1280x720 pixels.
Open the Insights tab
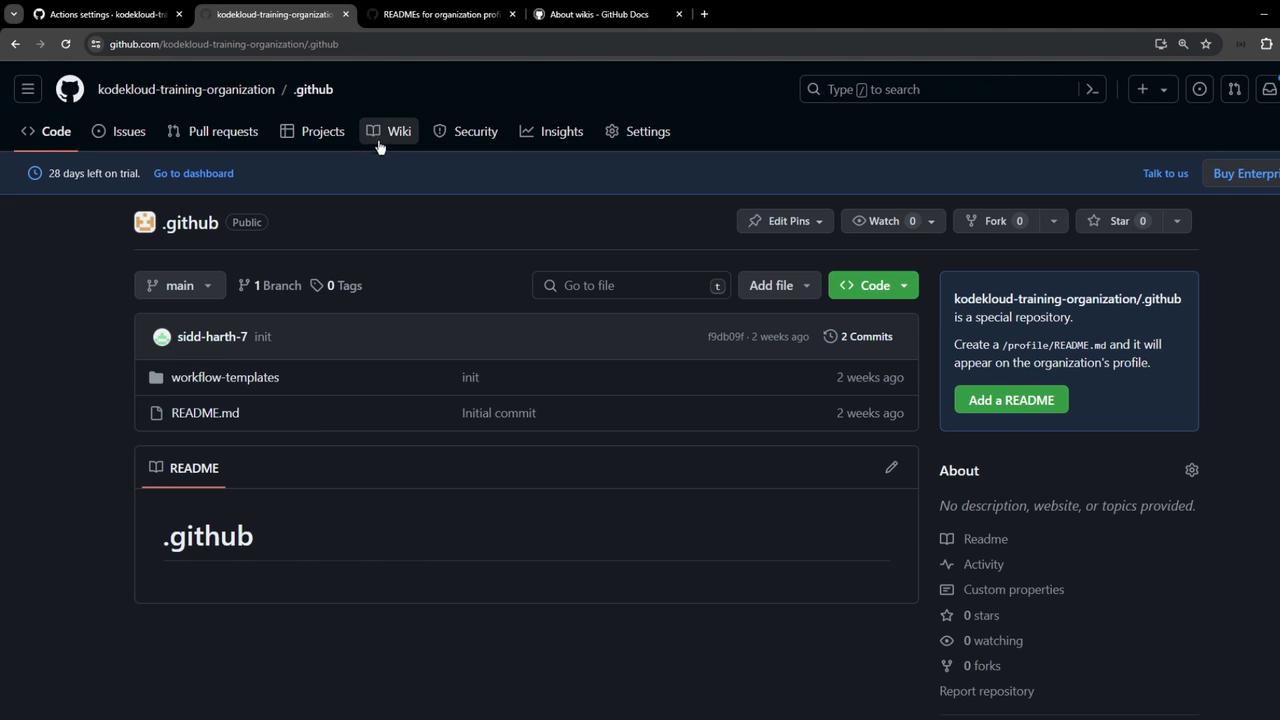[x=552, y=131]
